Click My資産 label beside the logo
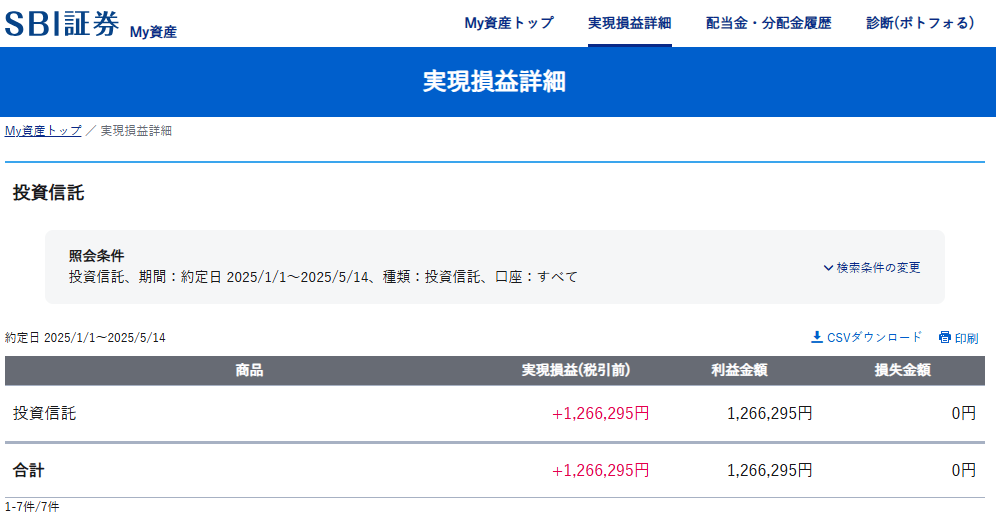 coord(153,32)
